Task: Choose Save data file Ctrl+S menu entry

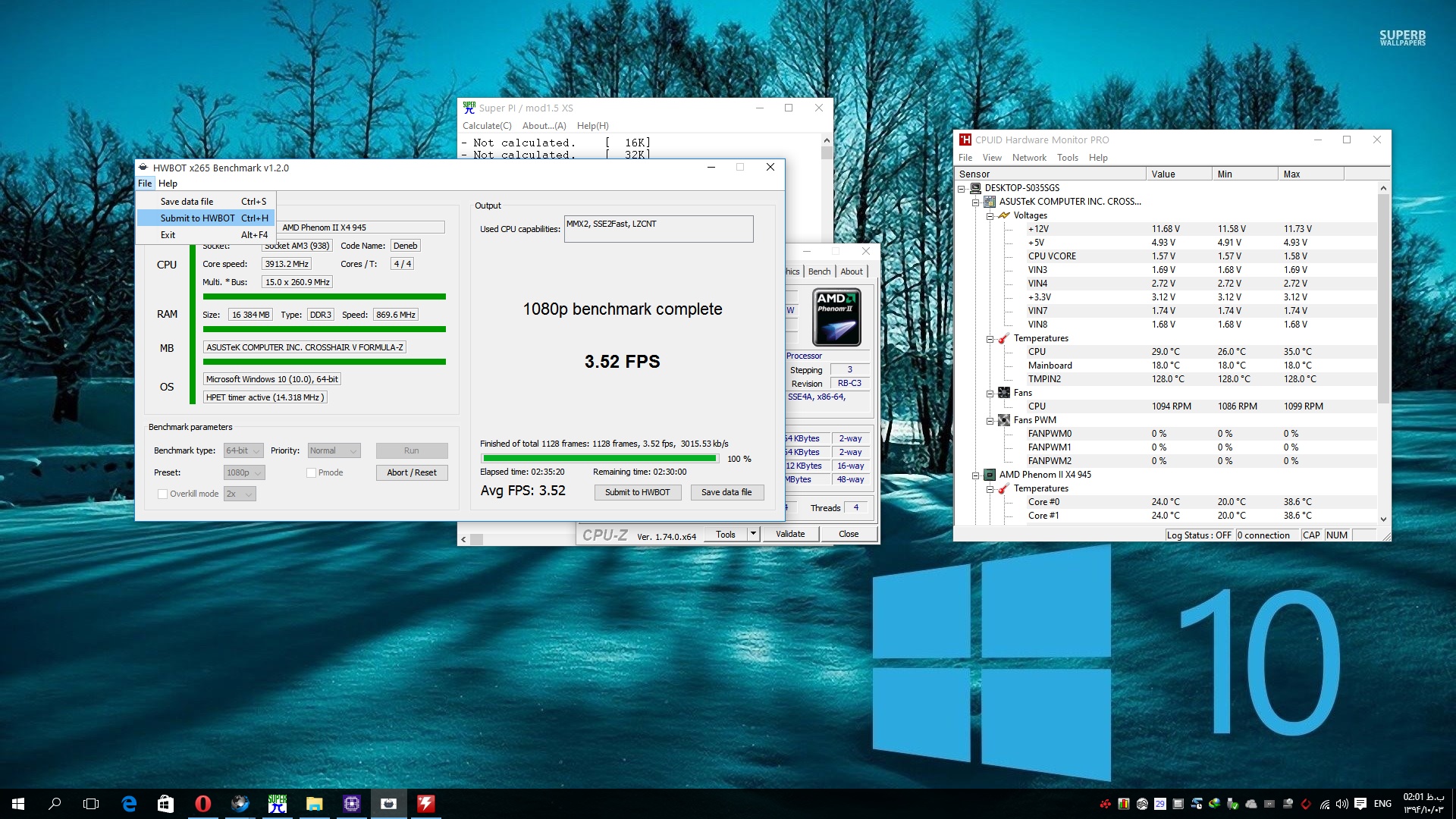Action: tap(206, 202)
